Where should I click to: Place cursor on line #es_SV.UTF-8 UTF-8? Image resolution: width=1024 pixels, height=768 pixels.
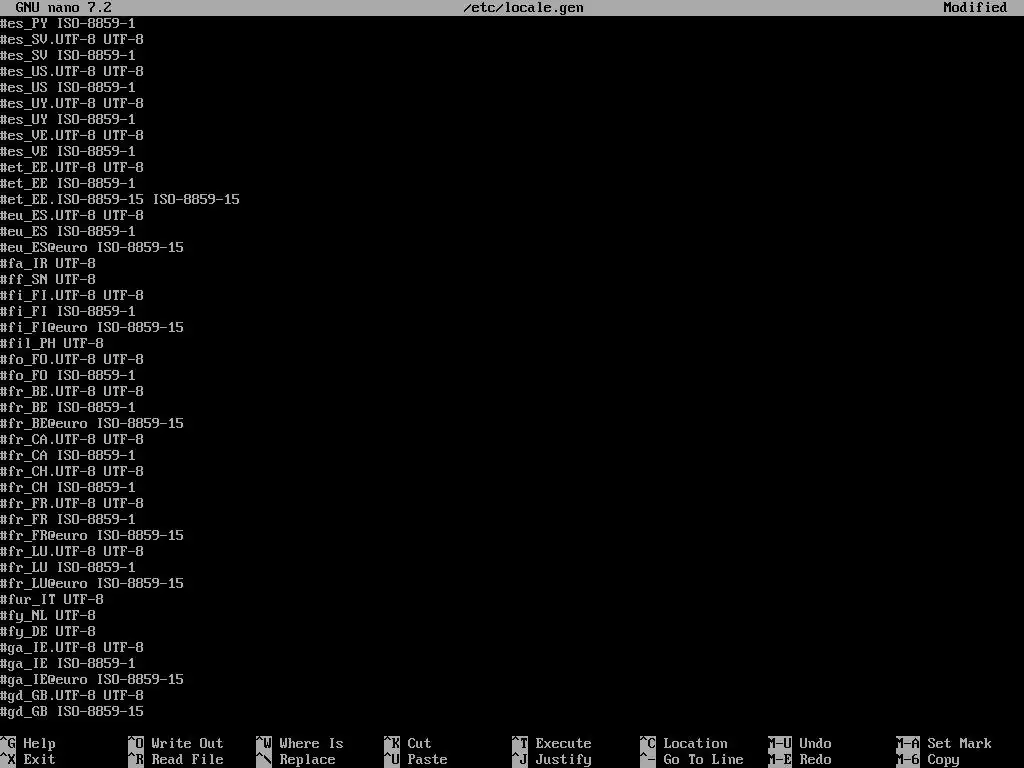tap(72, 39)
